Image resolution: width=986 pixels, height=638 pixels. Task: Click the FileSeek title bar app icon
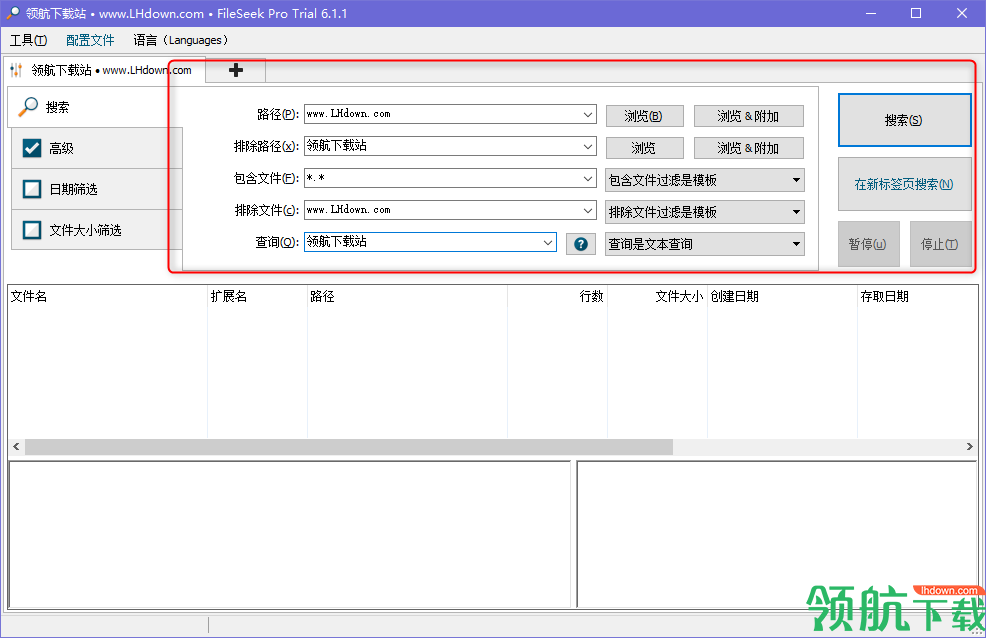coord(13,13)
